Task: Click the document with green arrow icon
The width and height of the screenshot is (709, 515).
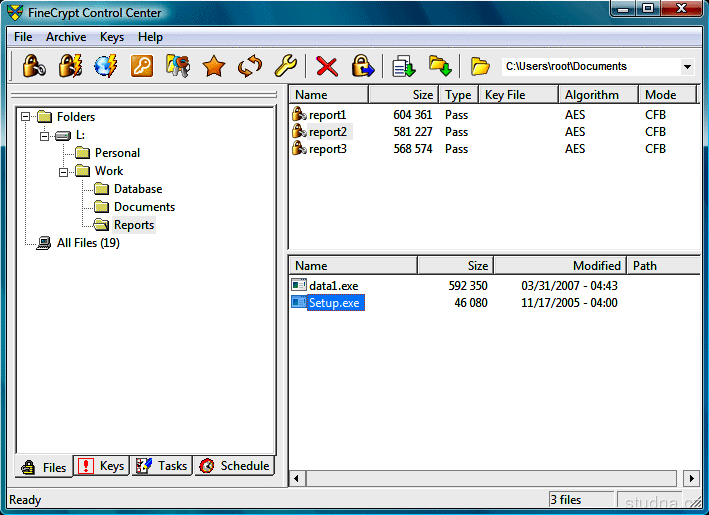Action: coord(403,67)
